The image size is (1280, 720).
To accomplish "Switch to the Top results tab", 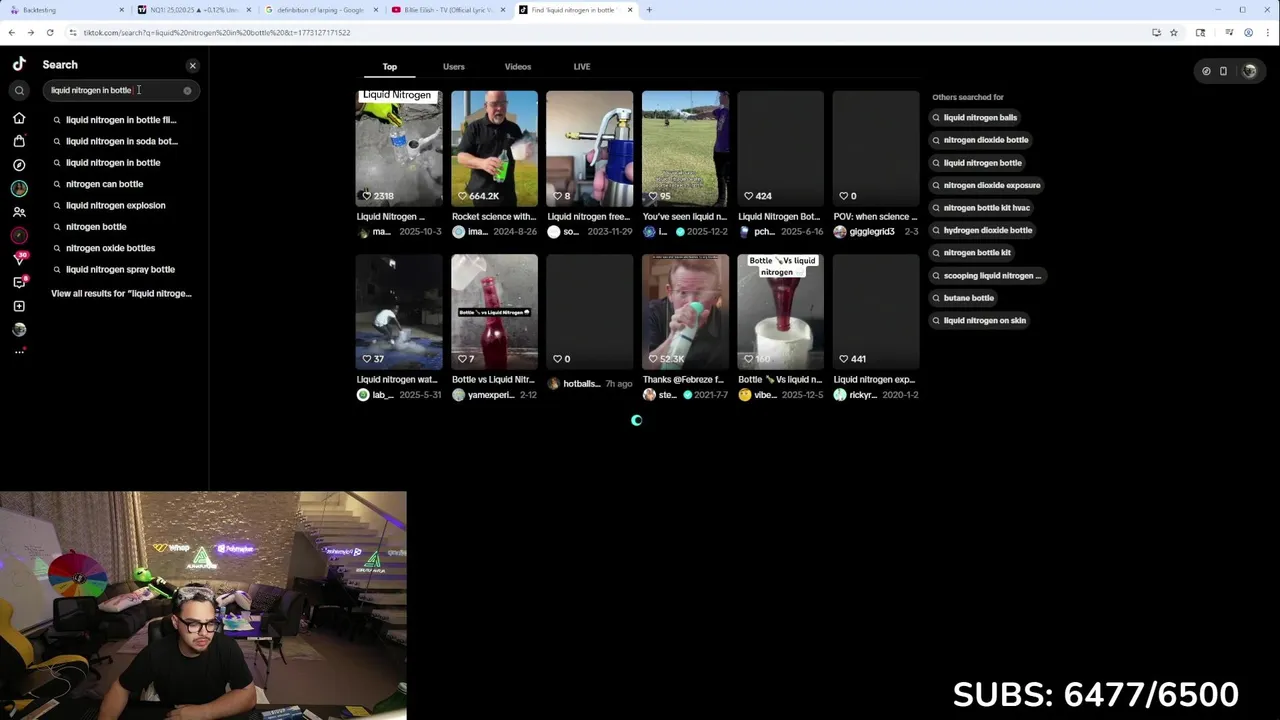I will 390,67.
